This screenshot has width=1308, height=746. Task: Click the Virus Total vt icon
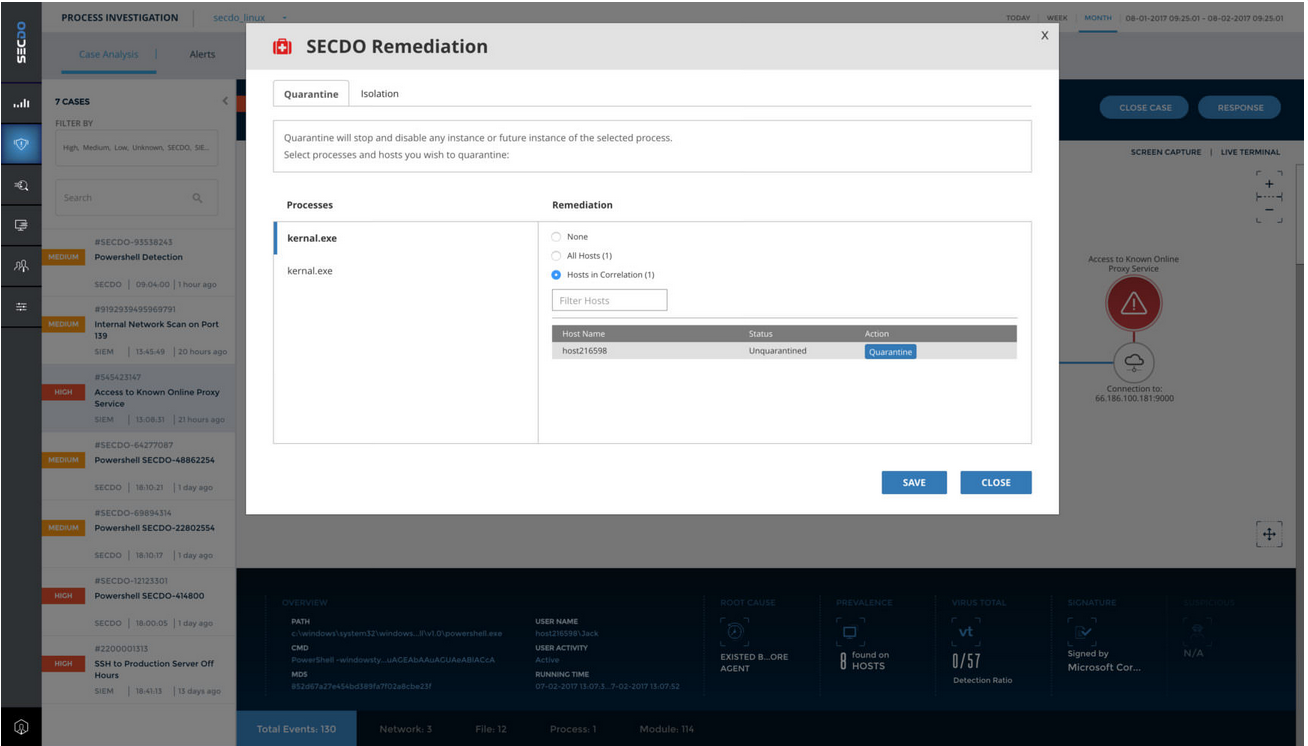[966, 632]
